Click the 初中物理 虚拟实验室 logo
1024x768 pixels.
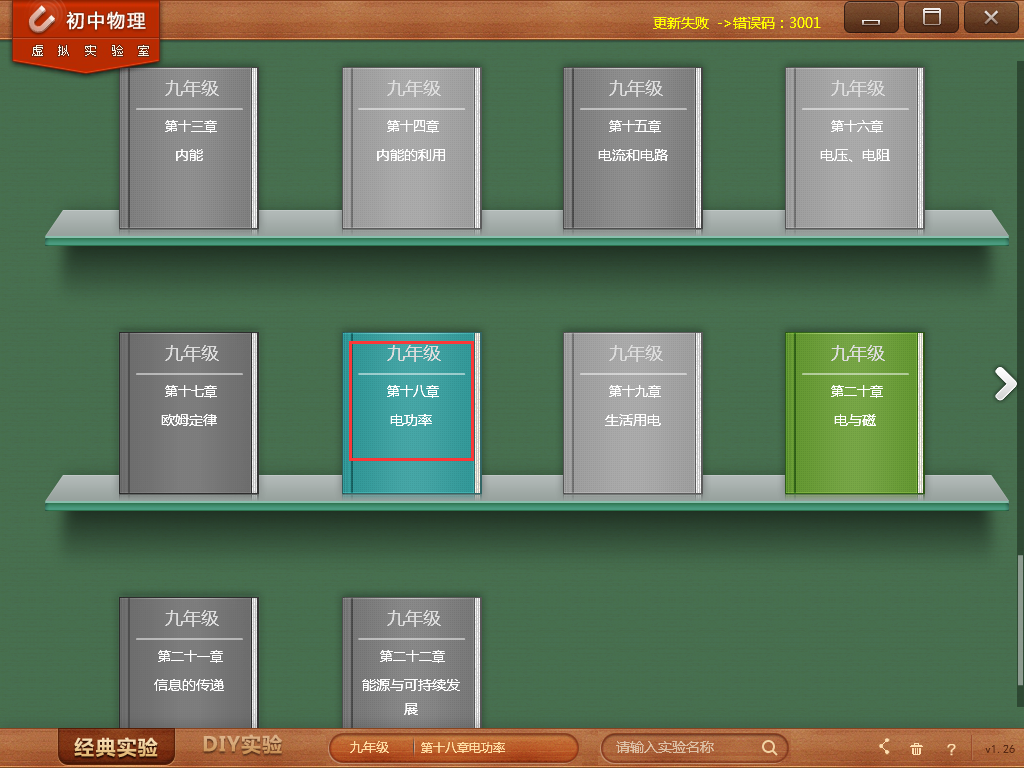[x=87, y=34]
